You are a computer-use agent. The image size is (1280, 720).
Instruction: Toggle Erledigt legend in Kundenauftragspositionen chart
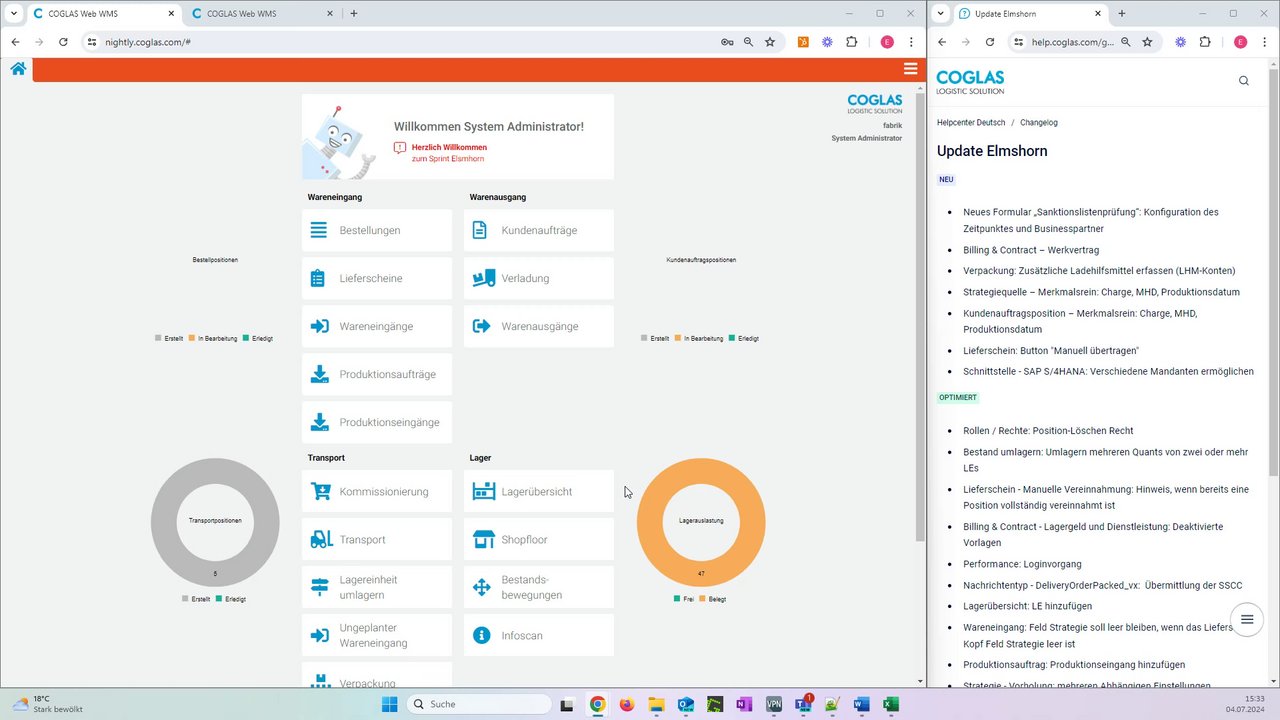tap(744, 339)
